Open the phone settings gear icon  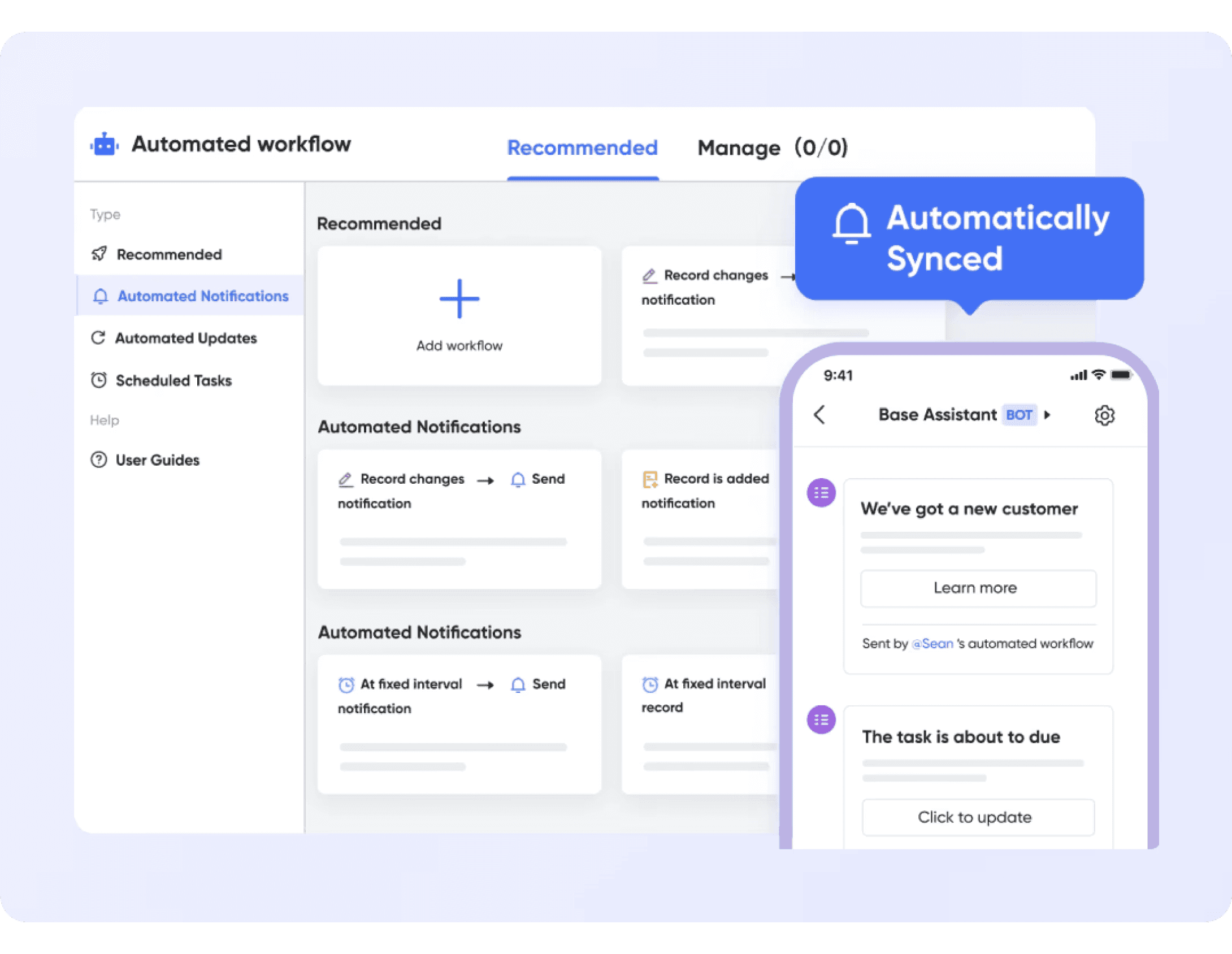(1104, 415)
